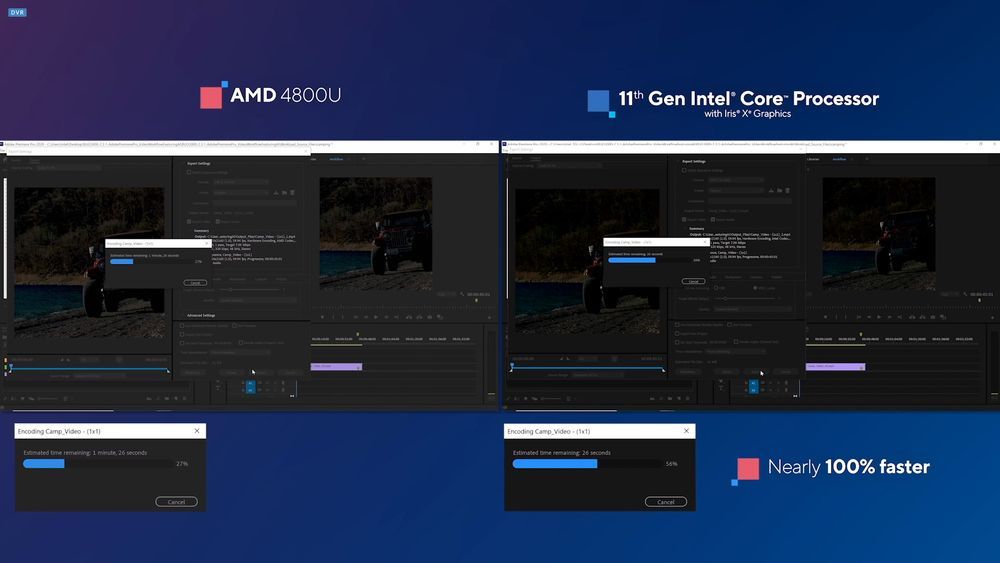Open Format dropdown in Intel Export Settings
The height and width of the screenshot is (563, 1000).
735,180
